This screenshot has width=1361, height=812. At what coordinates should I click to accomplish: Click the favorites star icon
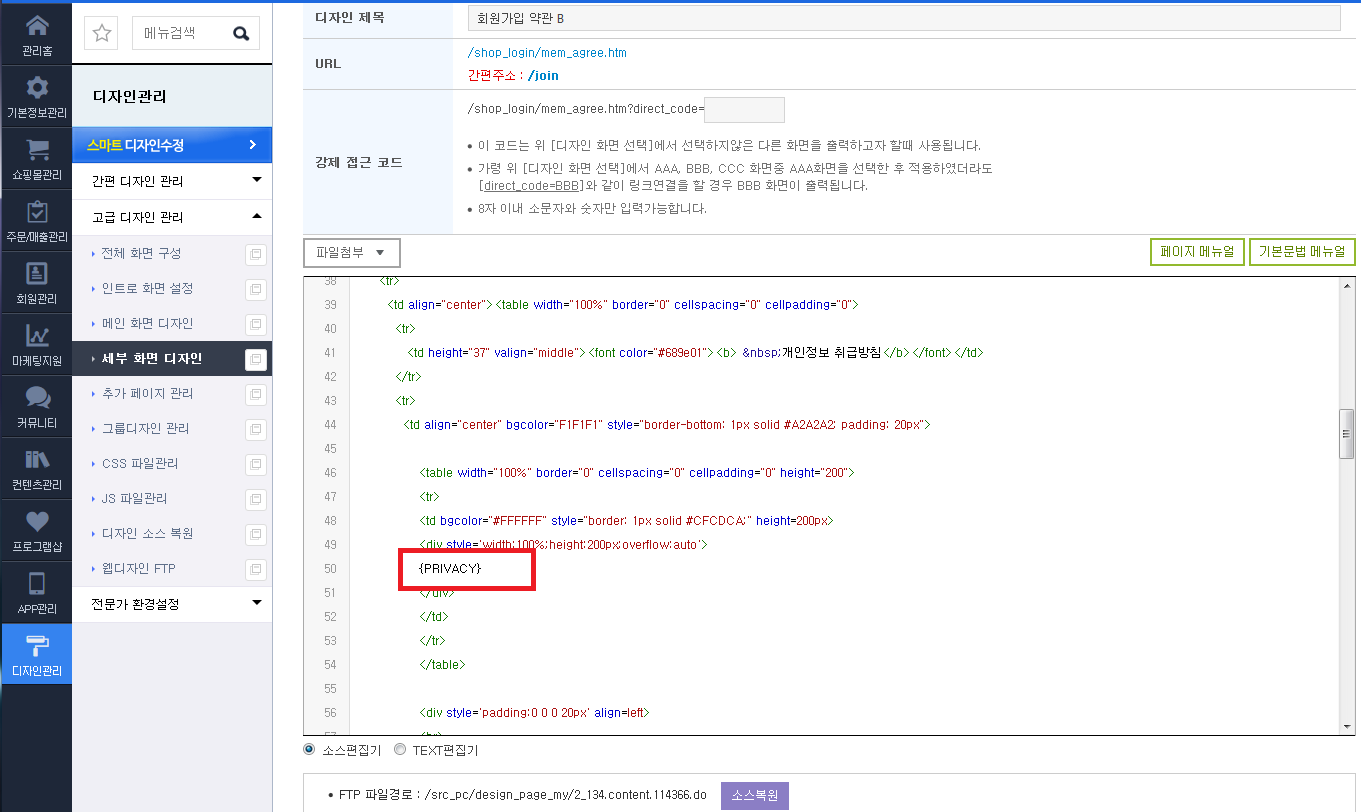[101, 33]
